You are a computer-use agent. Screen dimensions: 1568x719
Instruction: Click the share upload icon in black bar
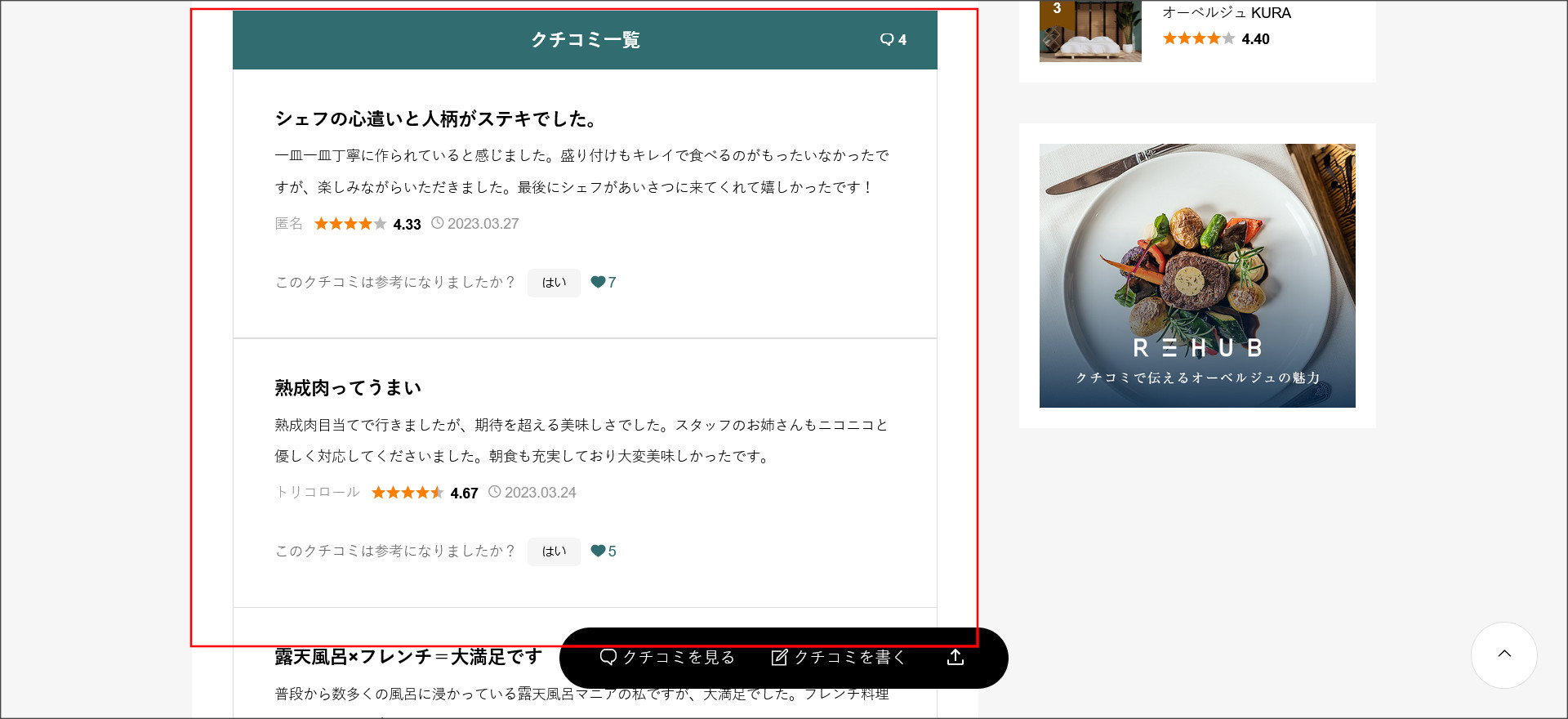click(x=955, y=658)
